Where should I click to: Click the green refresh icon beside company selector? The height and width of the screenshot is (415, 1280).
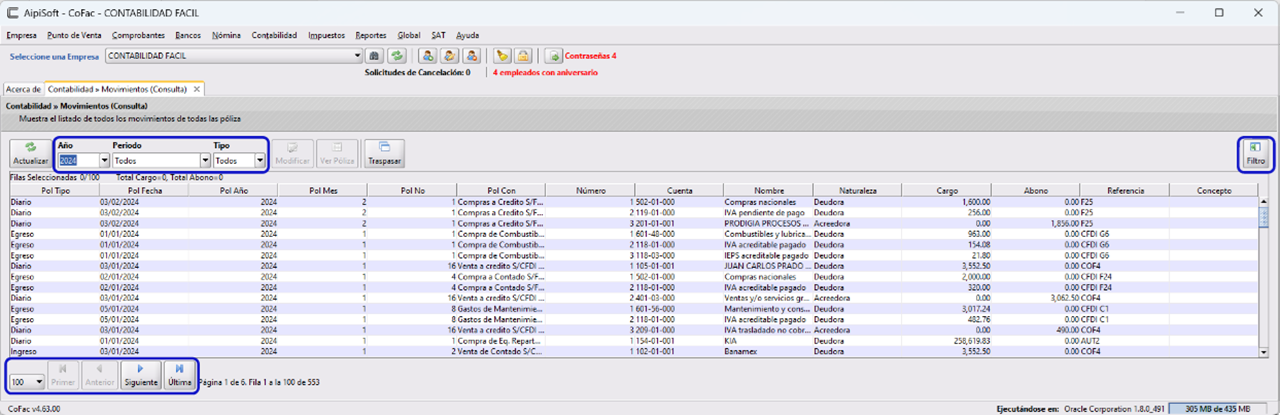tap(396, 56)
